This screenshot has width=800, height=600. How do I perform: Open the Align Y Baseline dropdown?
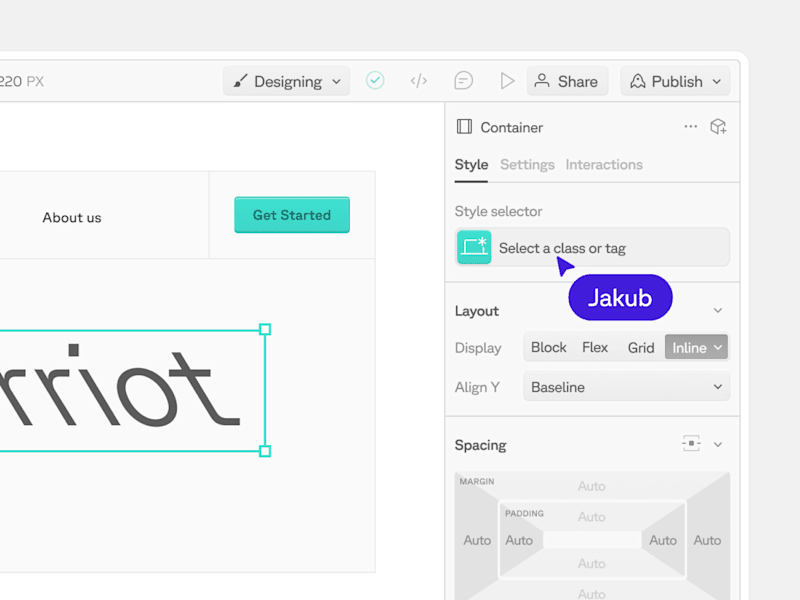pos(627,387)
